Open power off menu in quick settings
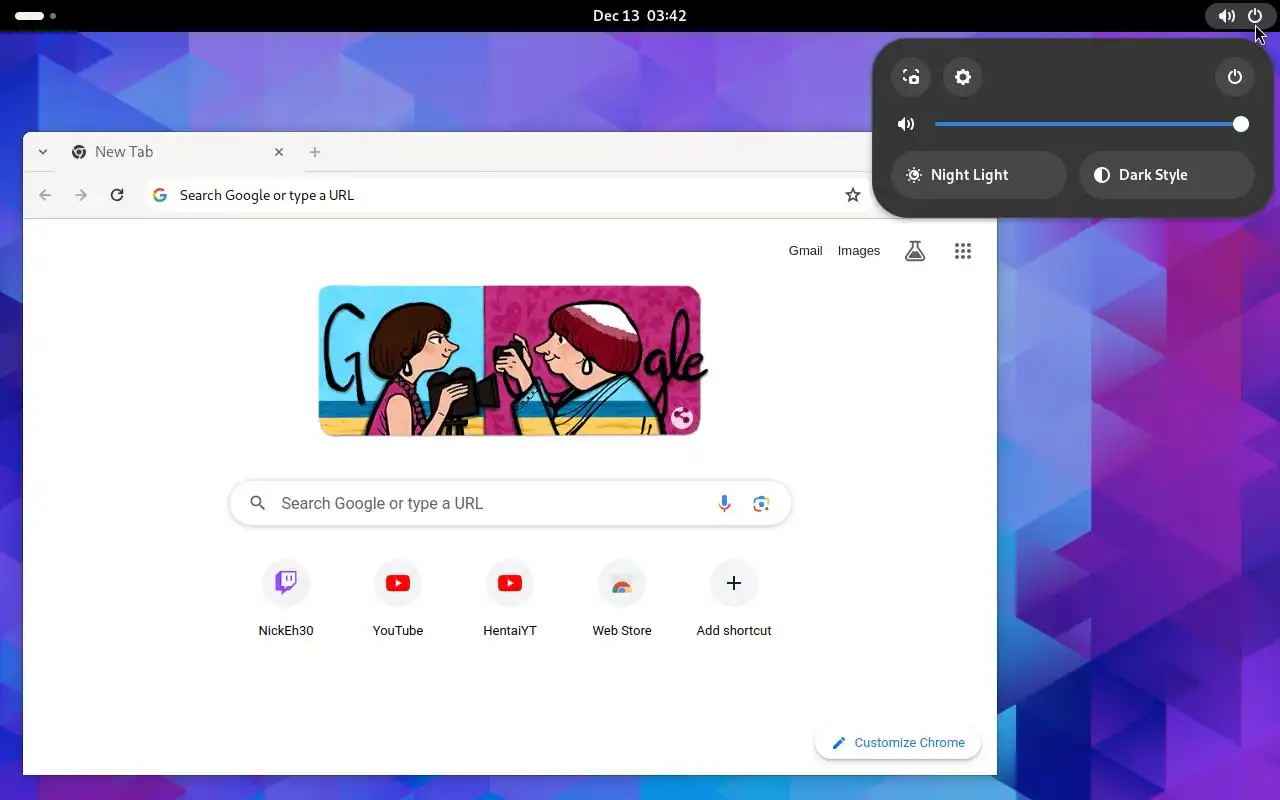 (1235, 77)
